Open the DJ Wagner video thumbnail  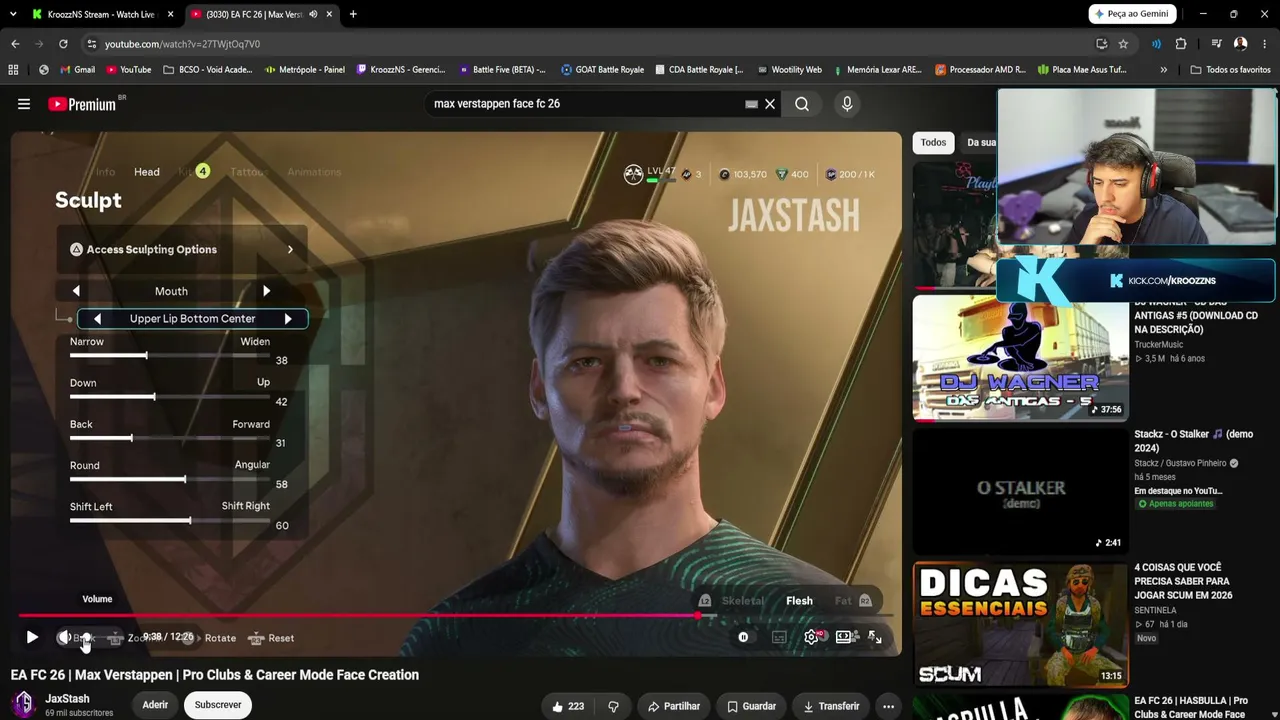click(1020, 357)
